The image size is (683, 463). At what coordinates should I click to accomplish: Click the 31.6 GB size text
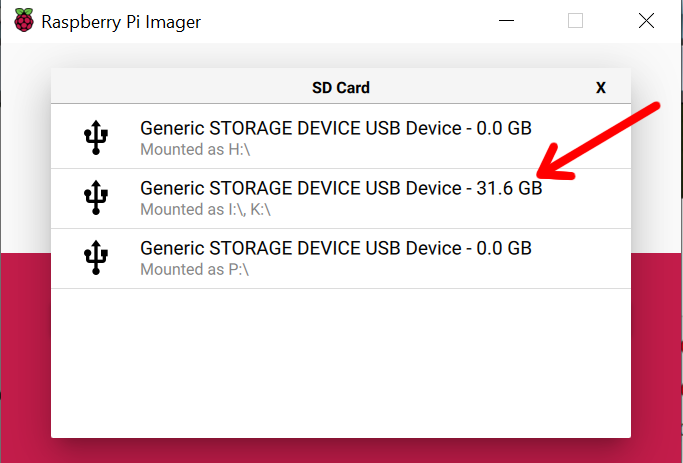coord(509,188)
